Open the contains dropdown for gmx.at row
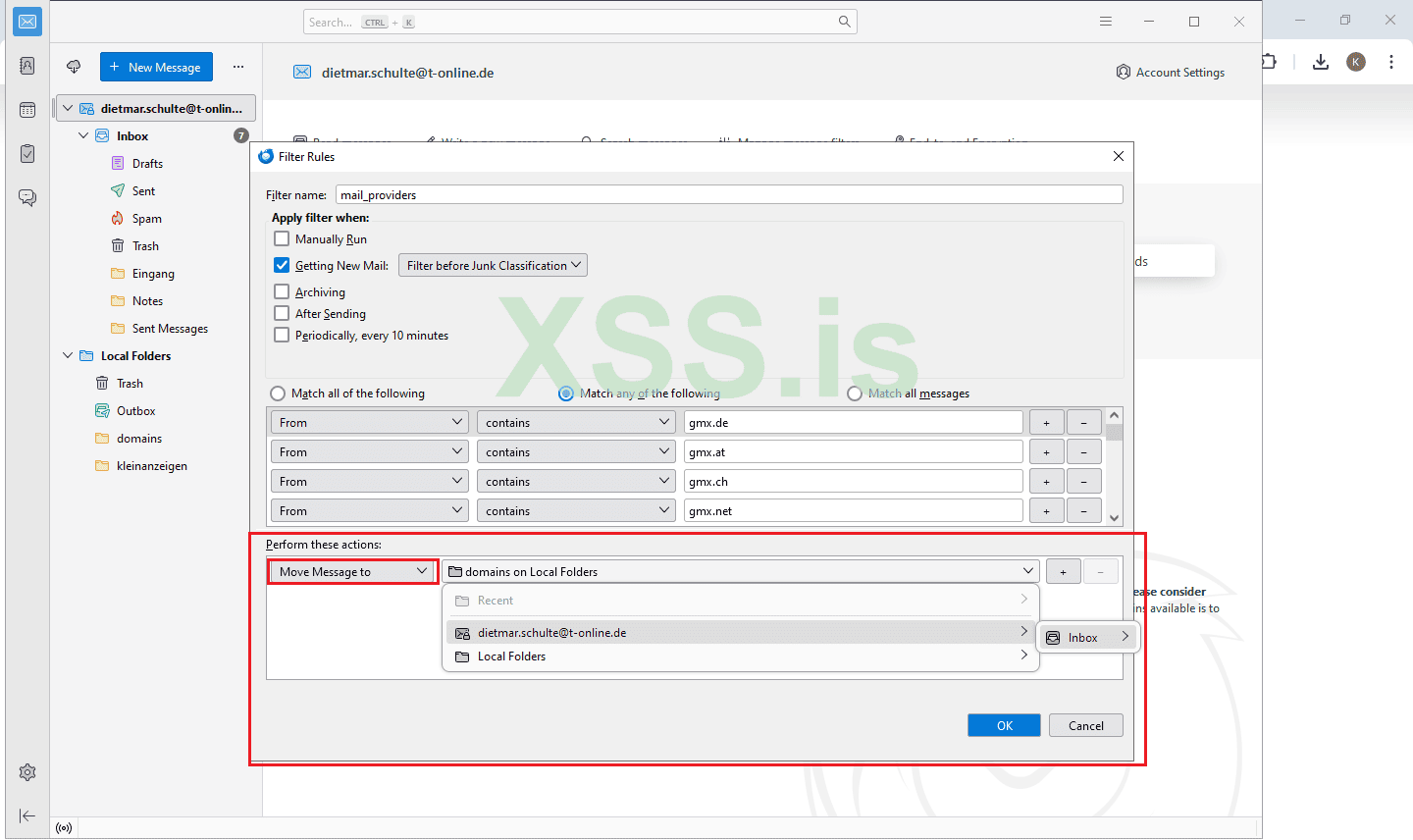 point(576,452)
